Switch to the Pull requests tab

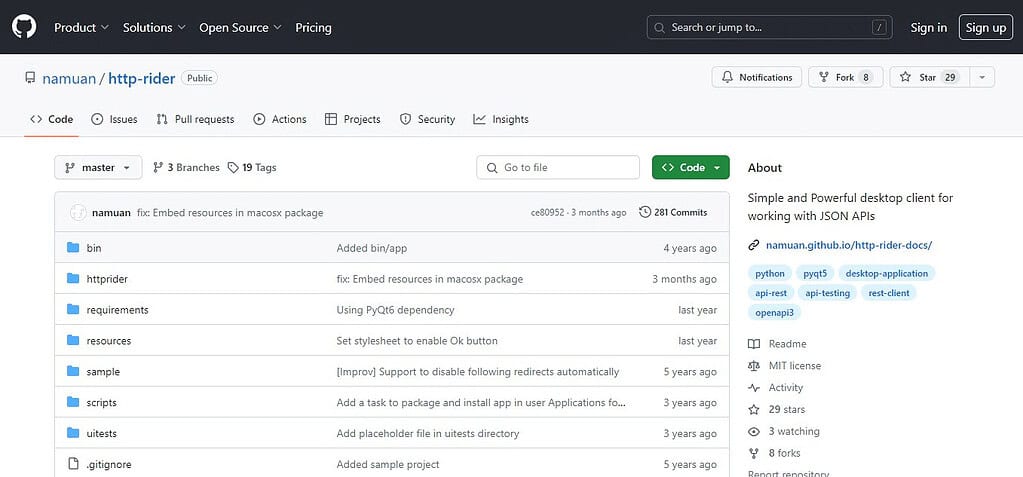click(195, 119)
